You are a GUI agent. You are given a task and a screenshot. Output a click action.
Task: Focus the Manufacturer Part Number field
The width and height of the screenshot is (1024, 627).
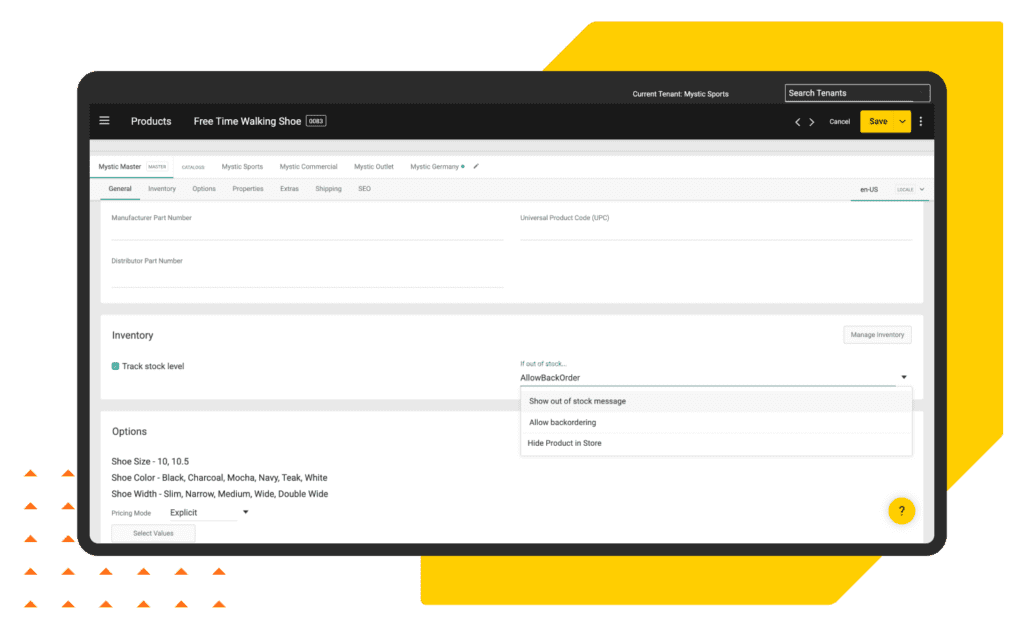307,232
